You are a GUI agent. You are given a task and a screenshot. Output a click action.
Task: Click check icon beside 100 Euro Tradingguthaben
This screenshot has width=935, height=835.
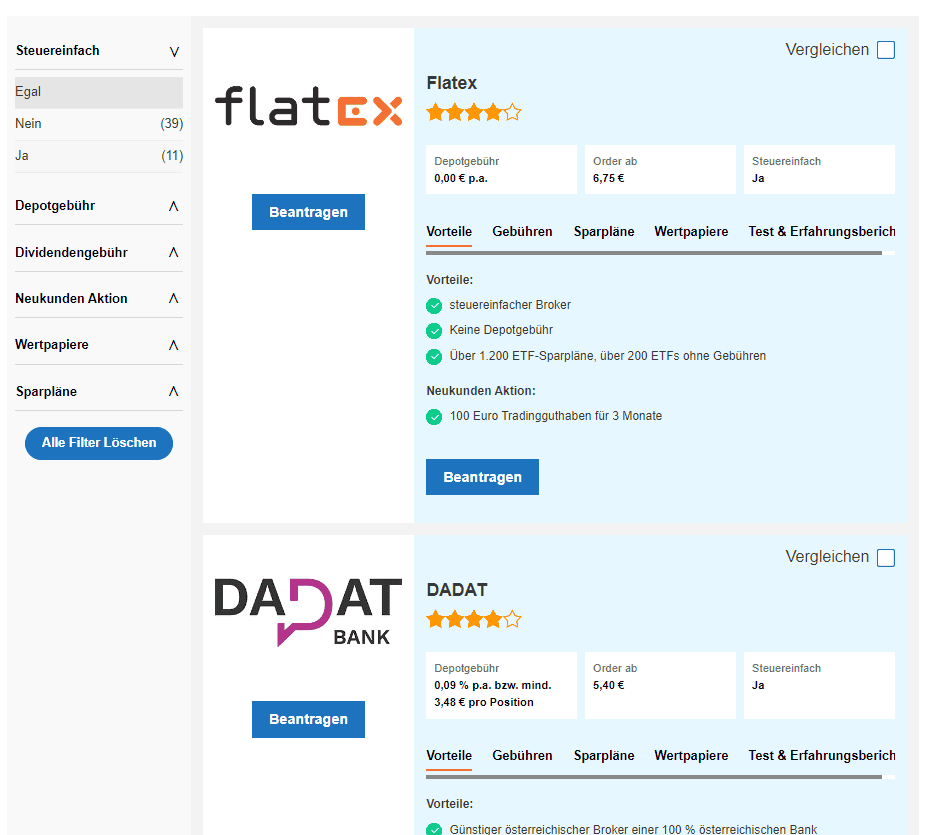[434, 417]
